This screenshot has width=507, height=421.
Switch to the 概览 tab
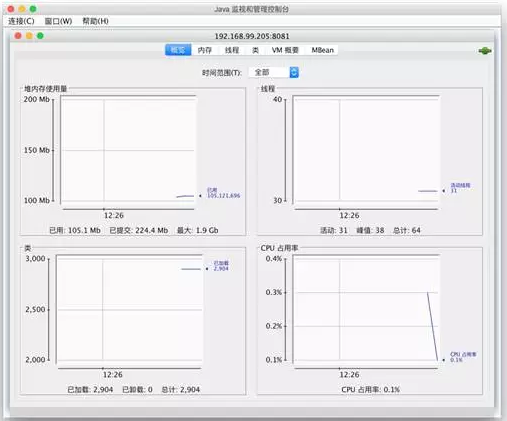click(x=178, y=50)
